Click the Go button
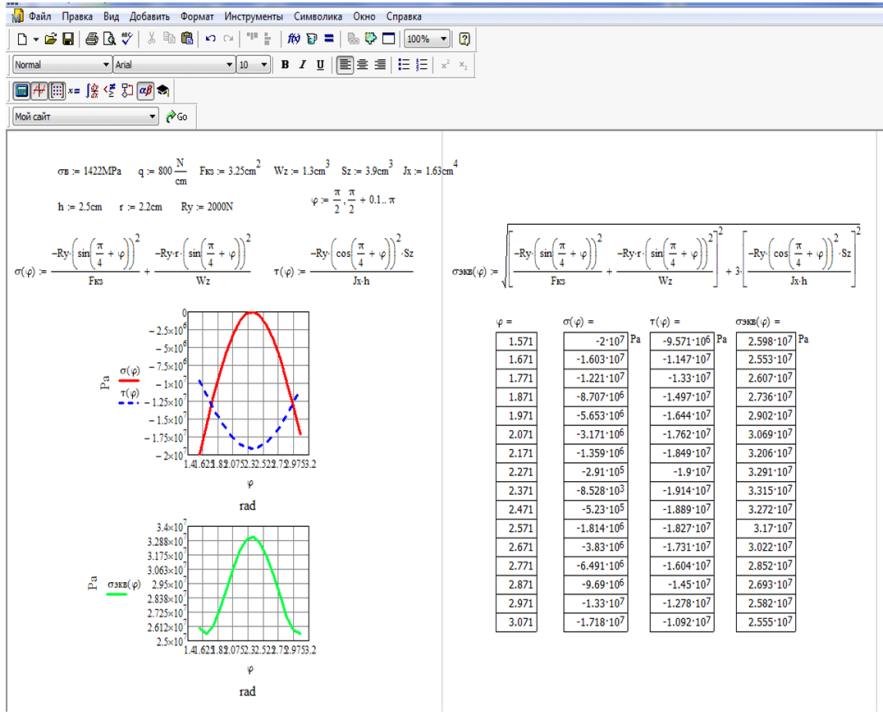Image resolution: width=883 pixels, height=715 pixels. pos(177,117)
